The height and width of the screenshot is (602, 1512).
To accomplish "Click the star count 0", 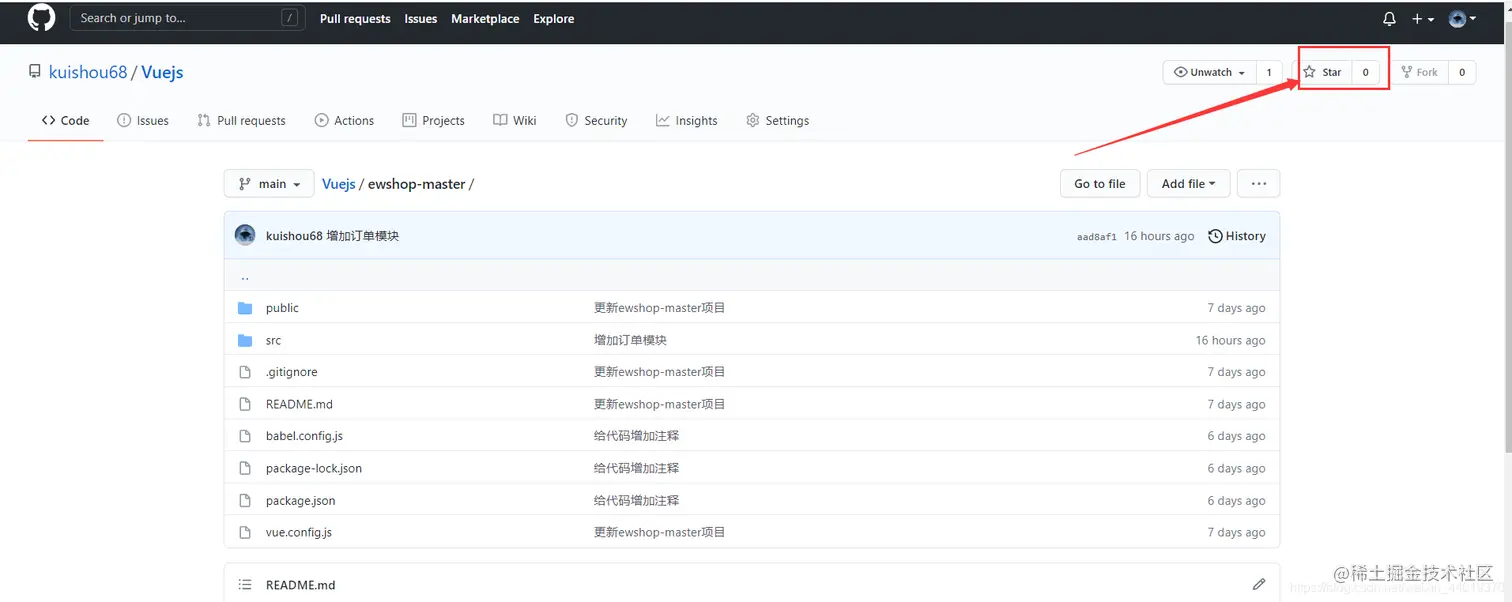I will [x=1365, y=72].
